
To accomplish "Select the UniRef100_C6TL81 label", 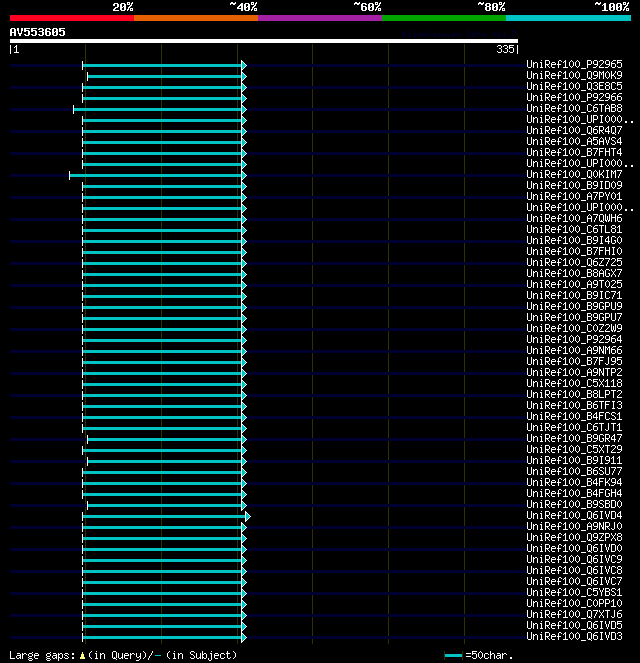I will 574,229.
